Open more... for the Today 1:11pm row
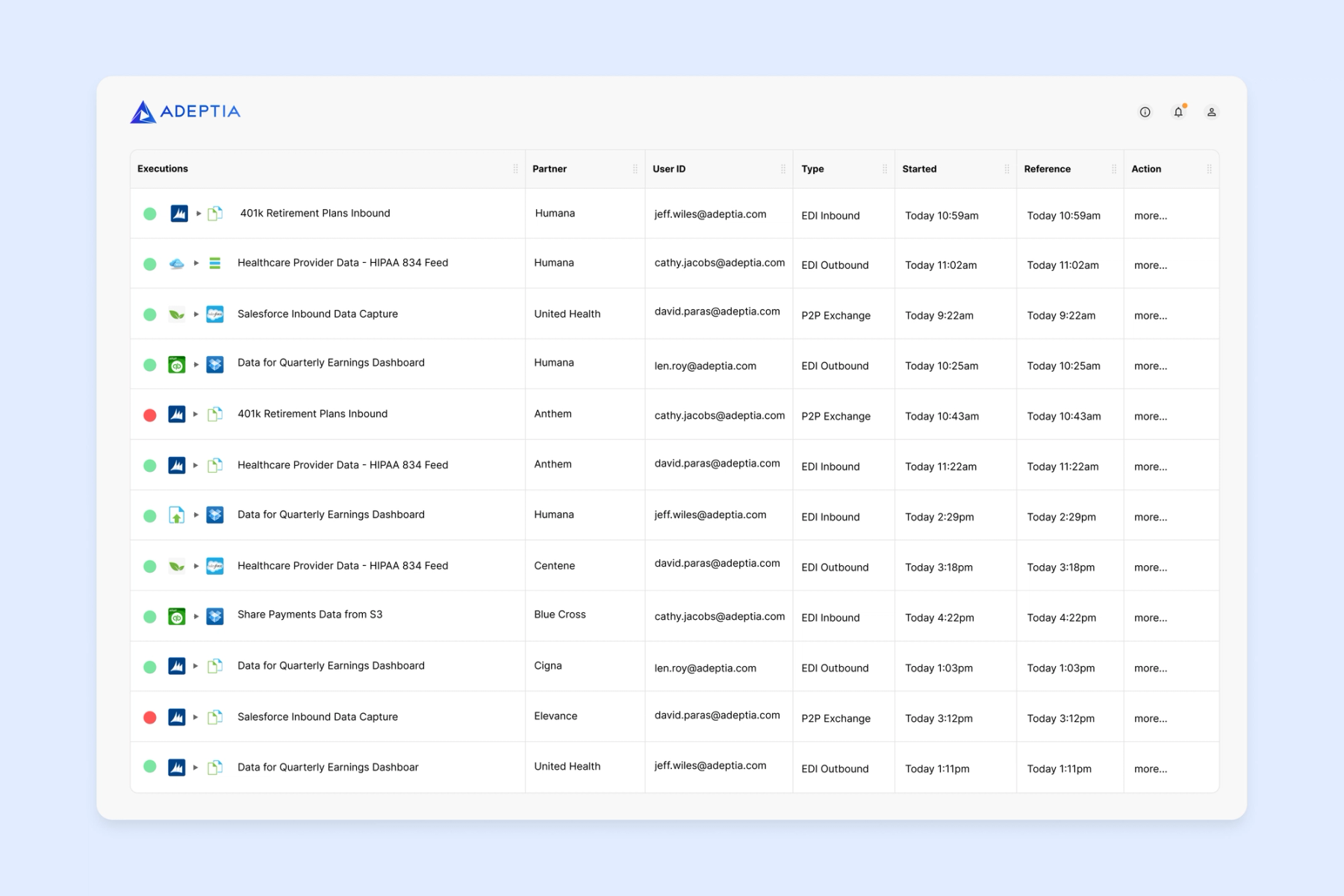Image resolution: width=1344 pixels, height=896 pixels. (1151, 769)
